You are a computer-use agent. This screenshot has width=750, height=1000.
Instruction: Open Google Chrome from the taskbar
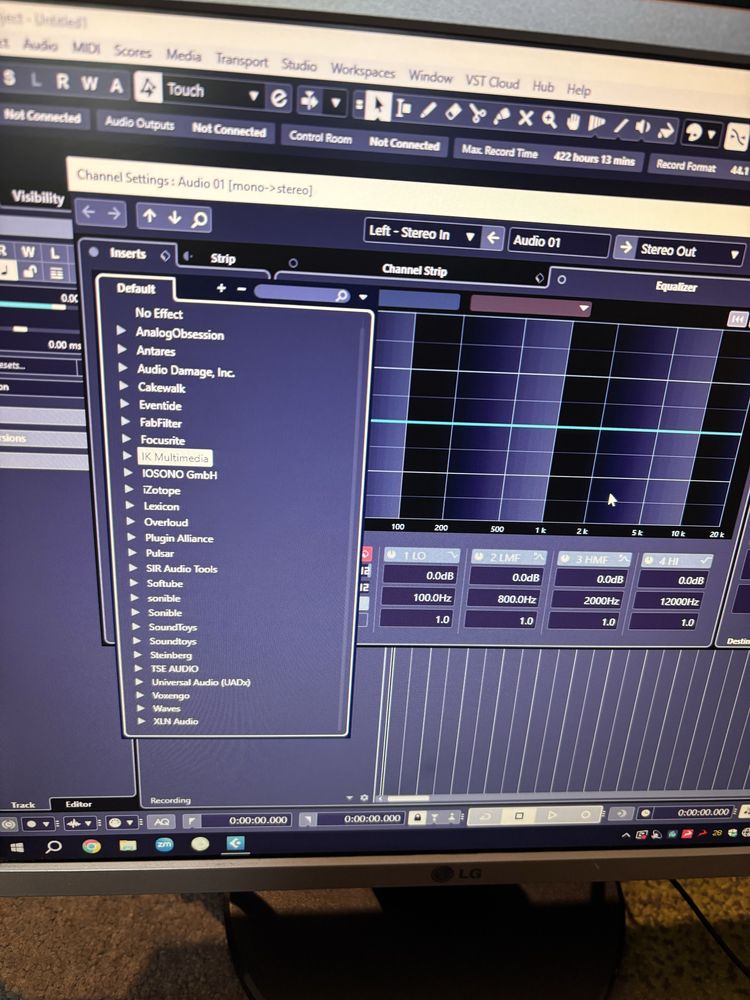pyautogui.click(x=91, y=846)
